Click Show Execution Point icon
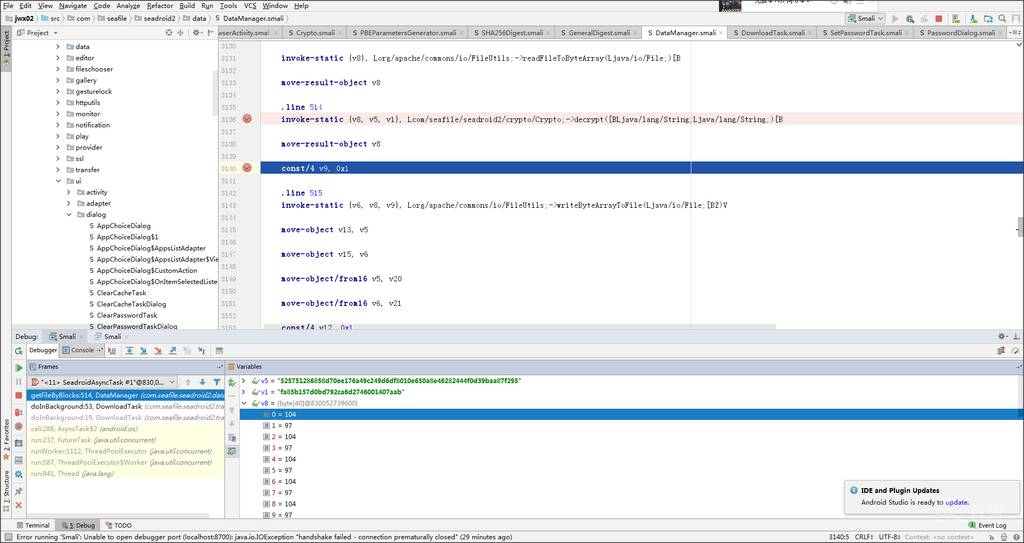 click(112, 350)
